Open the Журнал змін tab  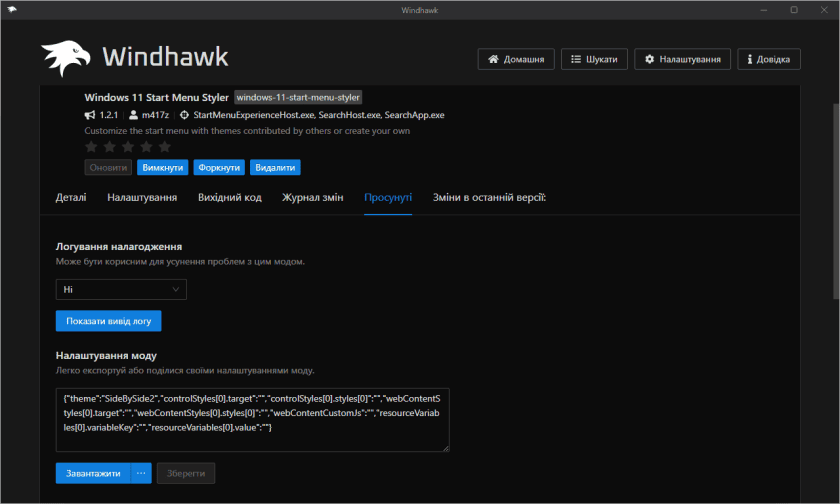pyautogui.click(x=313, y=198)
